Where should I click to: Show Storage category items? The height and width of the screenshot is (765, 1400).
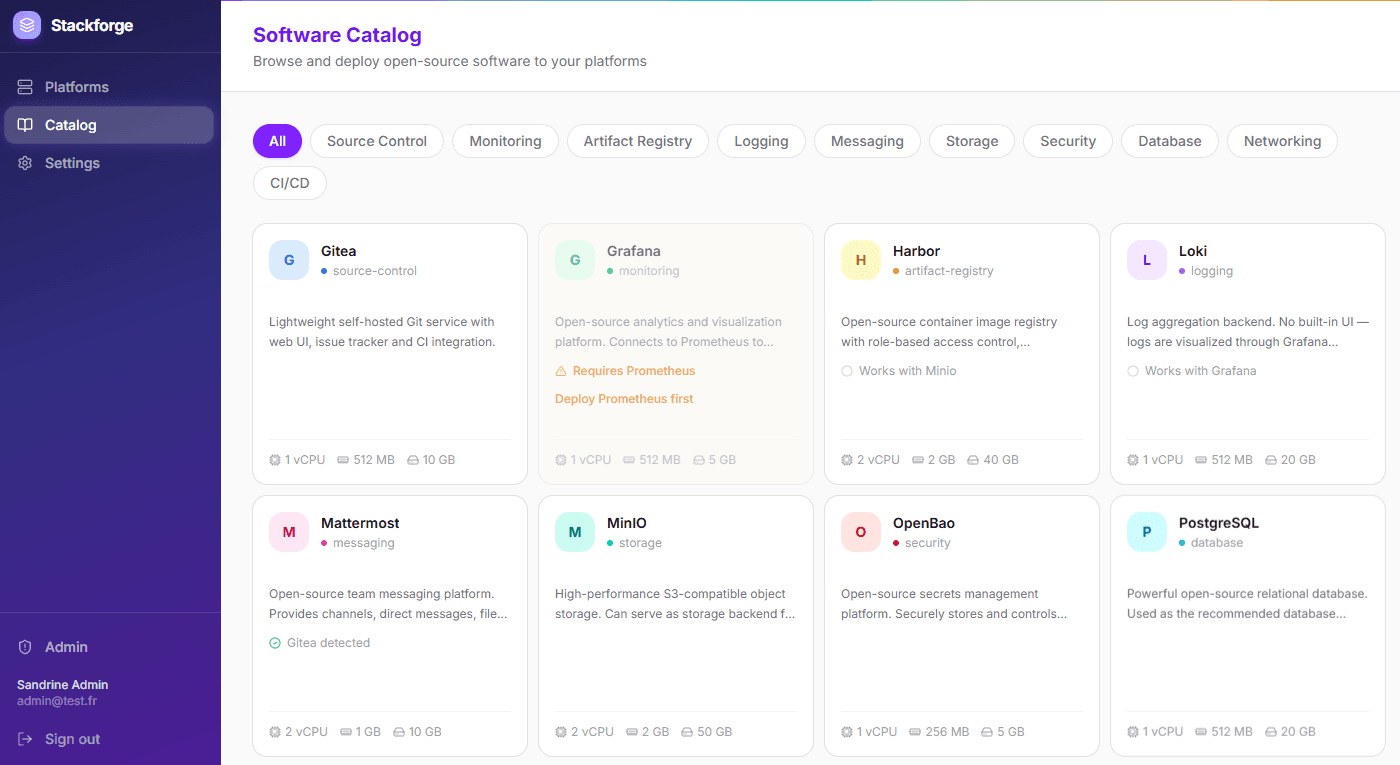pyautogui.click(x=972, y=141)
